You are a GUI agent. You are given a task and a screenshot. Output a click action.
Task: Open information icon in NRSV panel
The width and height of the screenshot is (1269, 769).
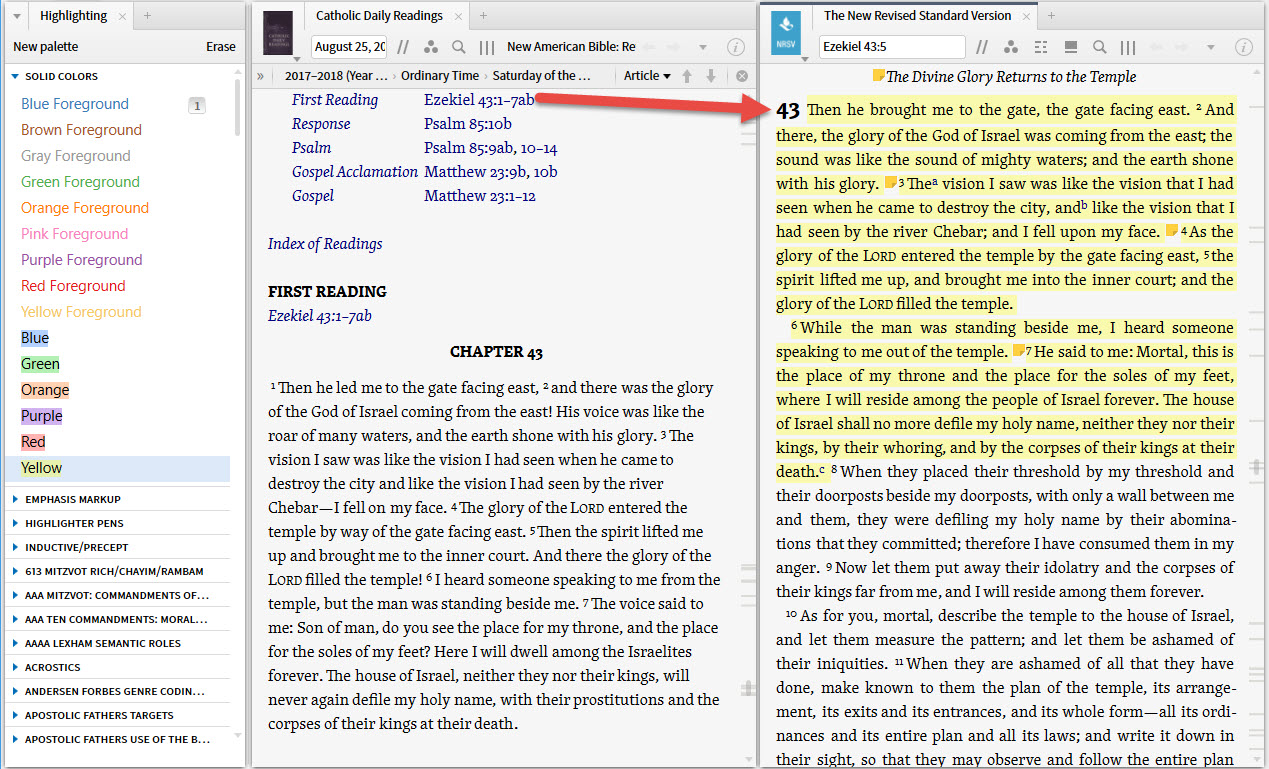(1244, 47)
